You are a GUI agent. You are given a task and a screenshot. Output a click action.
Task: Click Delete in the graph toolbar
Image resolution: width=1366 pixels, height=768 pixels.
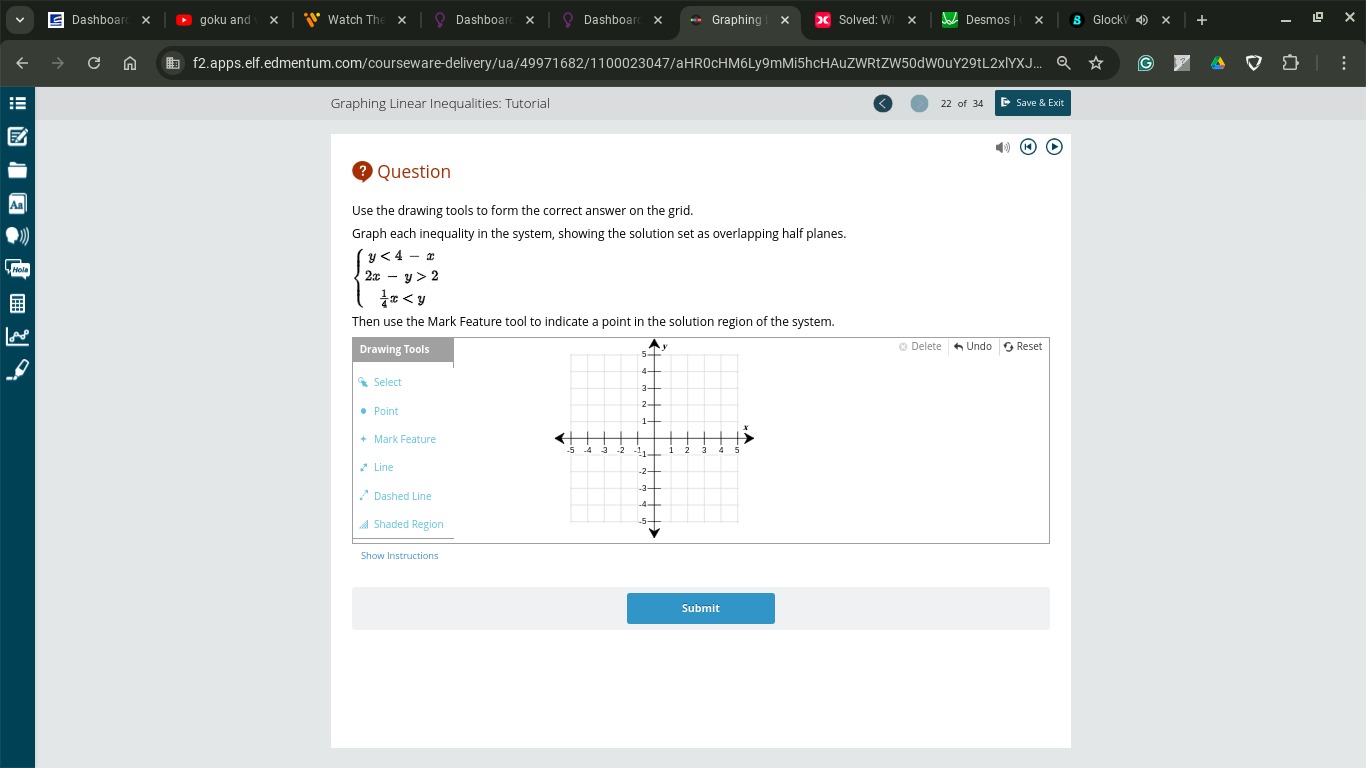(x=920, y=346)
